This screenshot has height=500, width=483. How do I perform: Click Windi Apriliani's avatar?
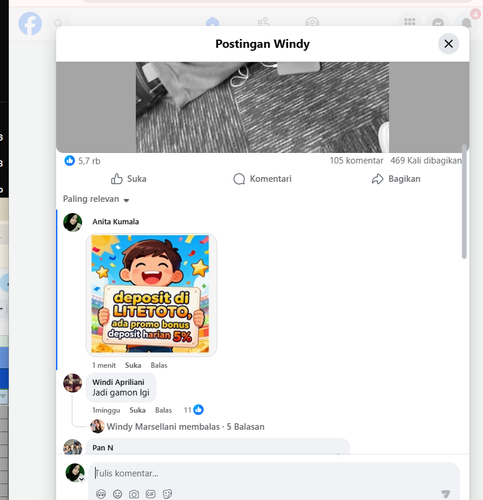[x=73, y=383]
